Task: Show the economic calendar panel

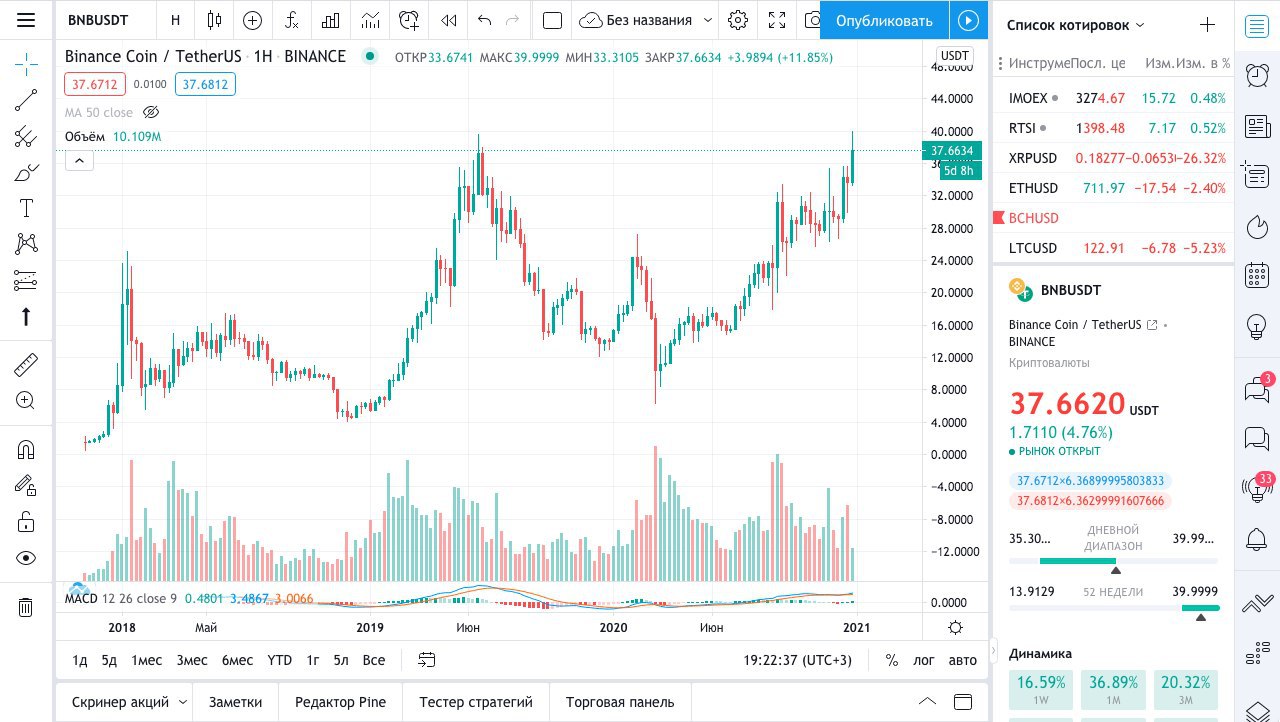Action: click(x=1257, y=276)
